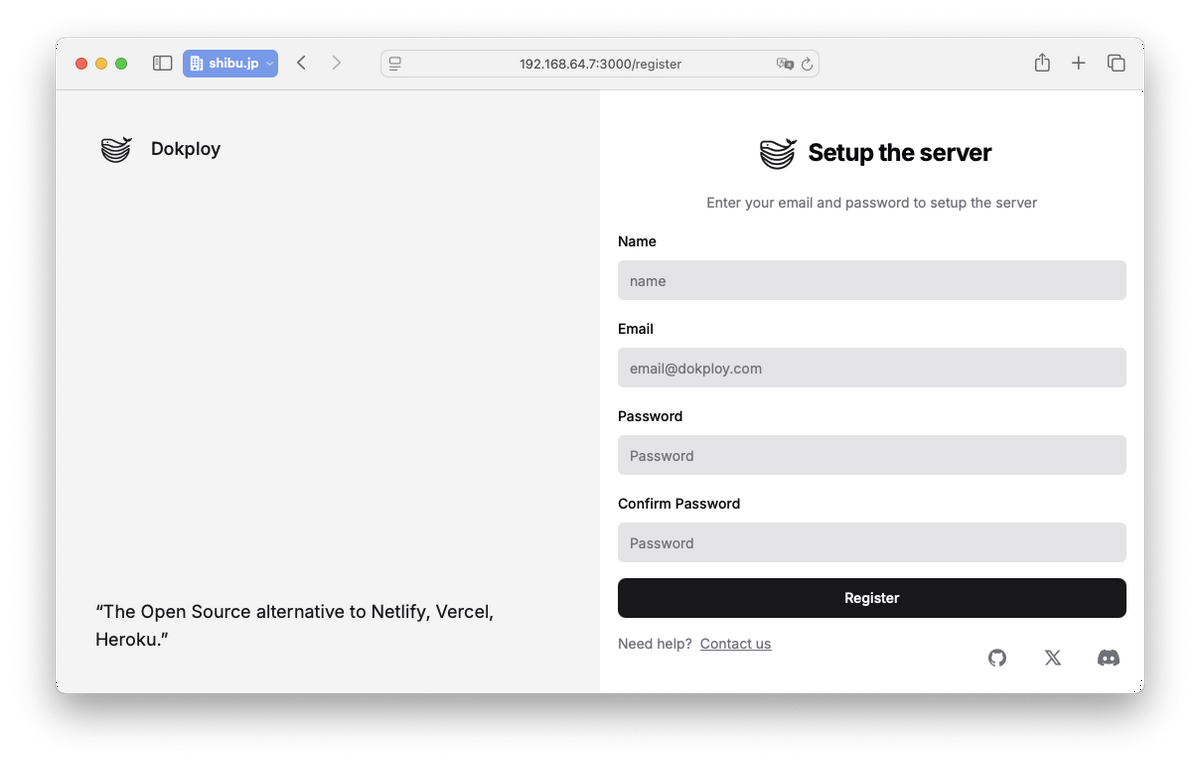Click the Email field label

636,329
